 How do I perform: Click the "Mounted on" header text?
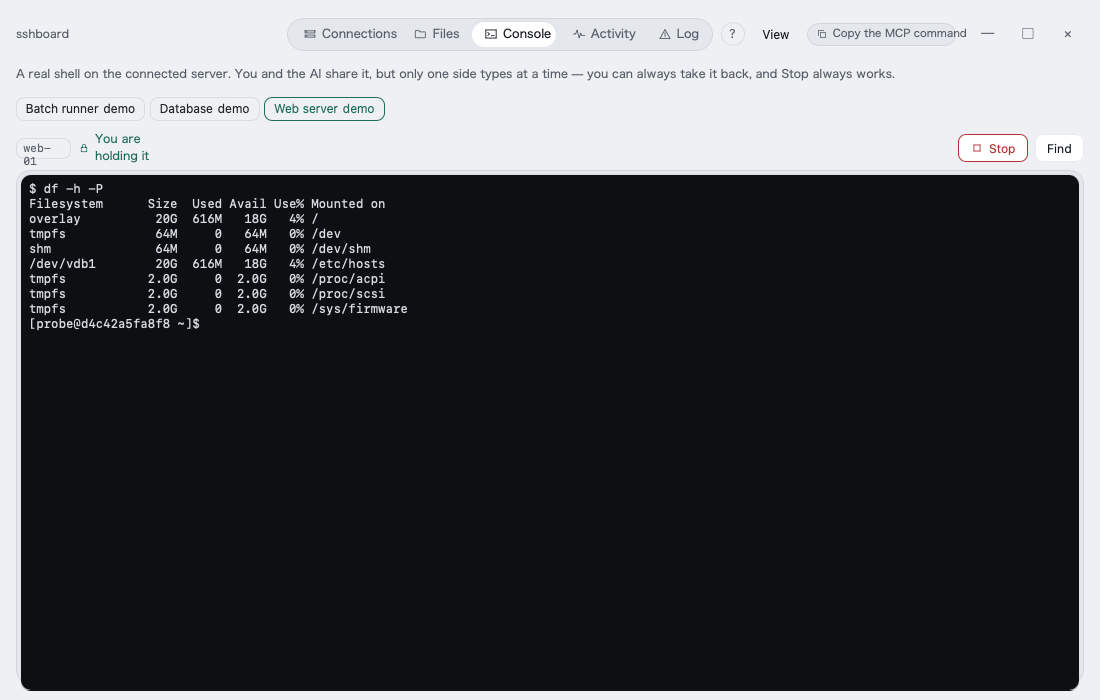click(348, 204)
